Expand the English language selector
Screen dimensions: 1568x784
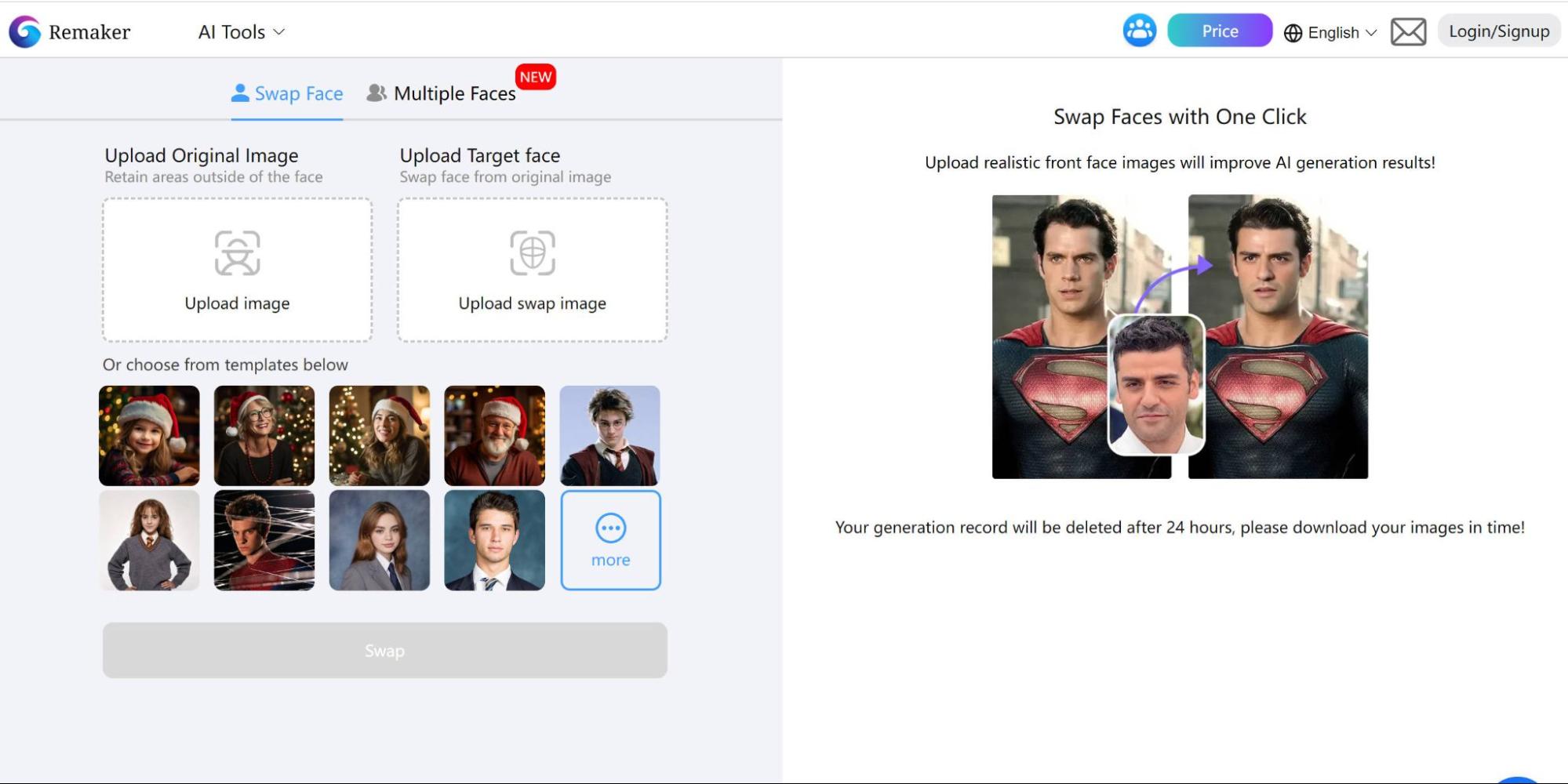[x=1330, y=32]
